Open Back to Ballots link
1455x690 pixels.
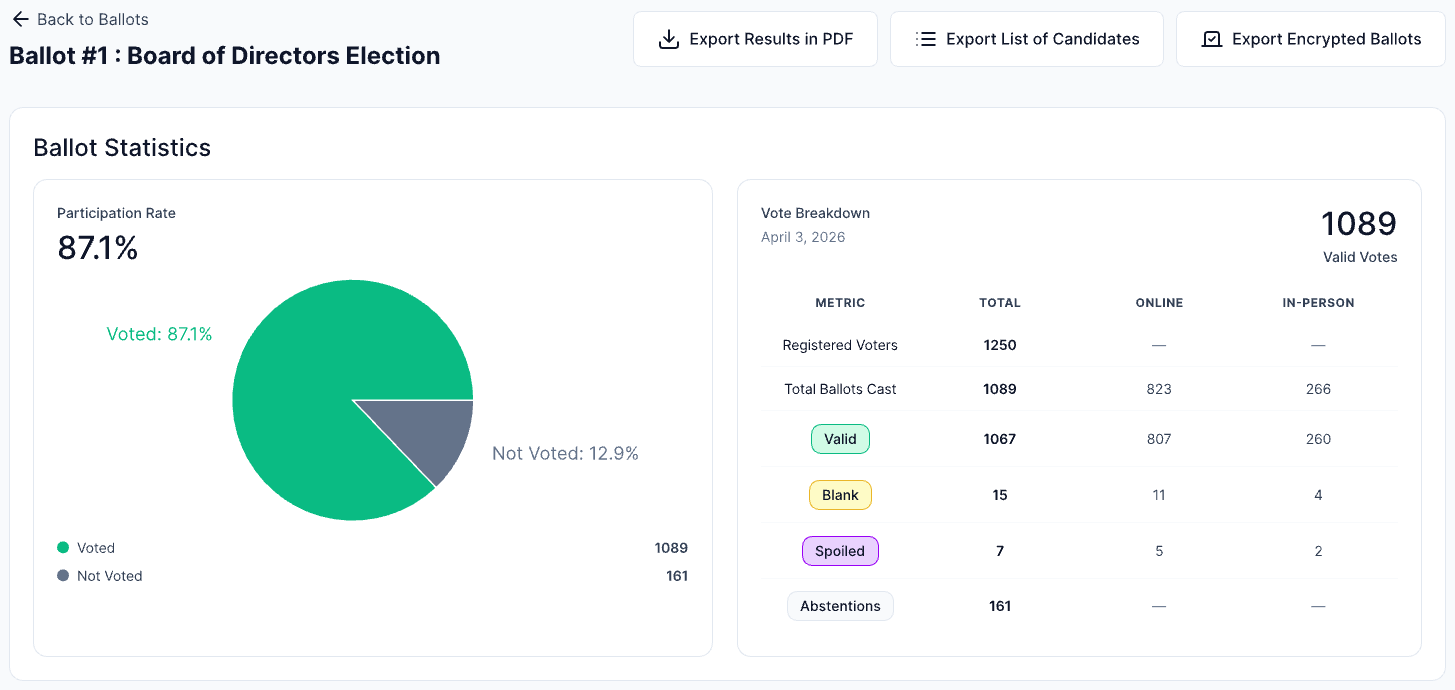[92, 20]
